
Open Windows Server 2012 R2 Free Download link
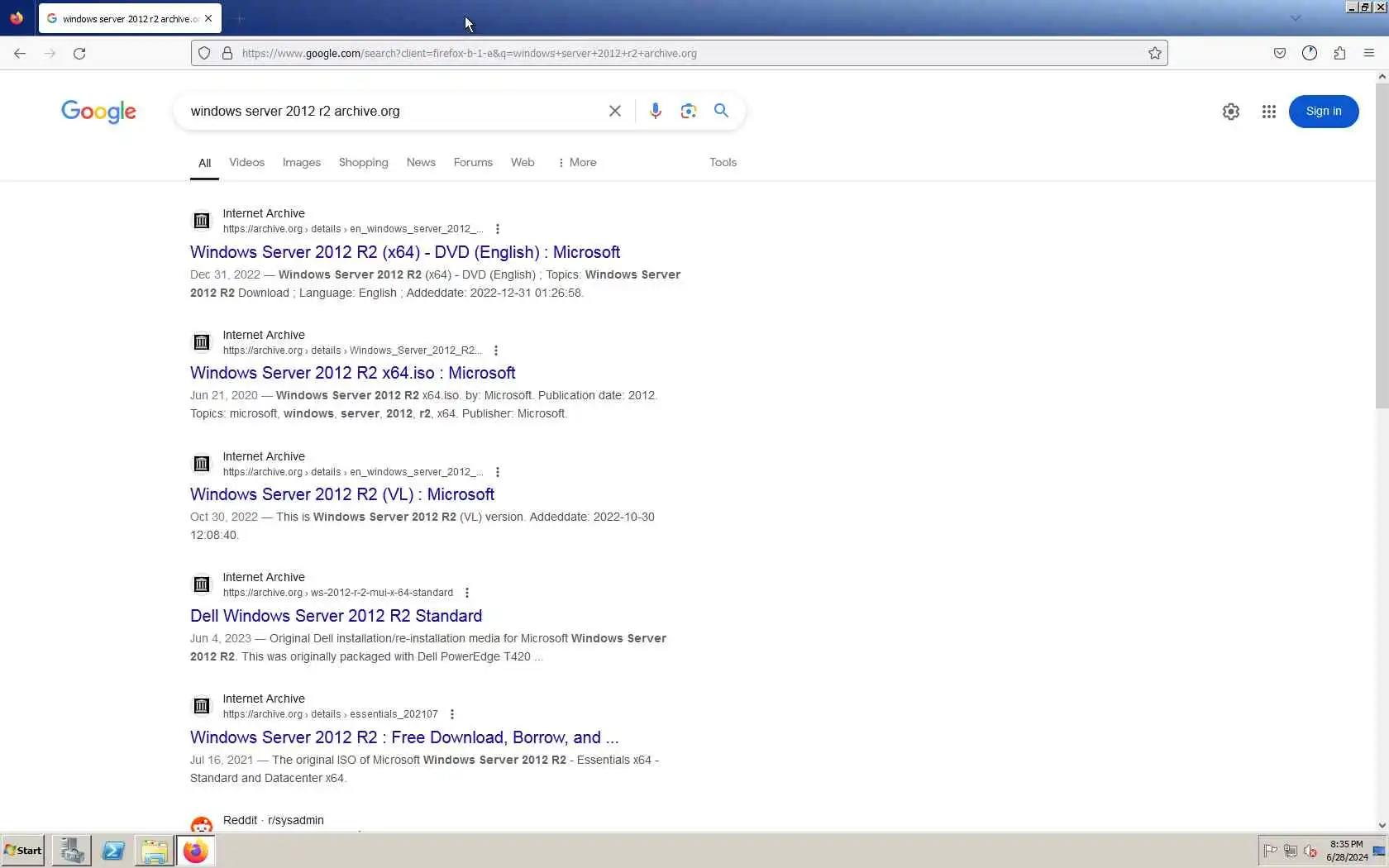[404, 737]
